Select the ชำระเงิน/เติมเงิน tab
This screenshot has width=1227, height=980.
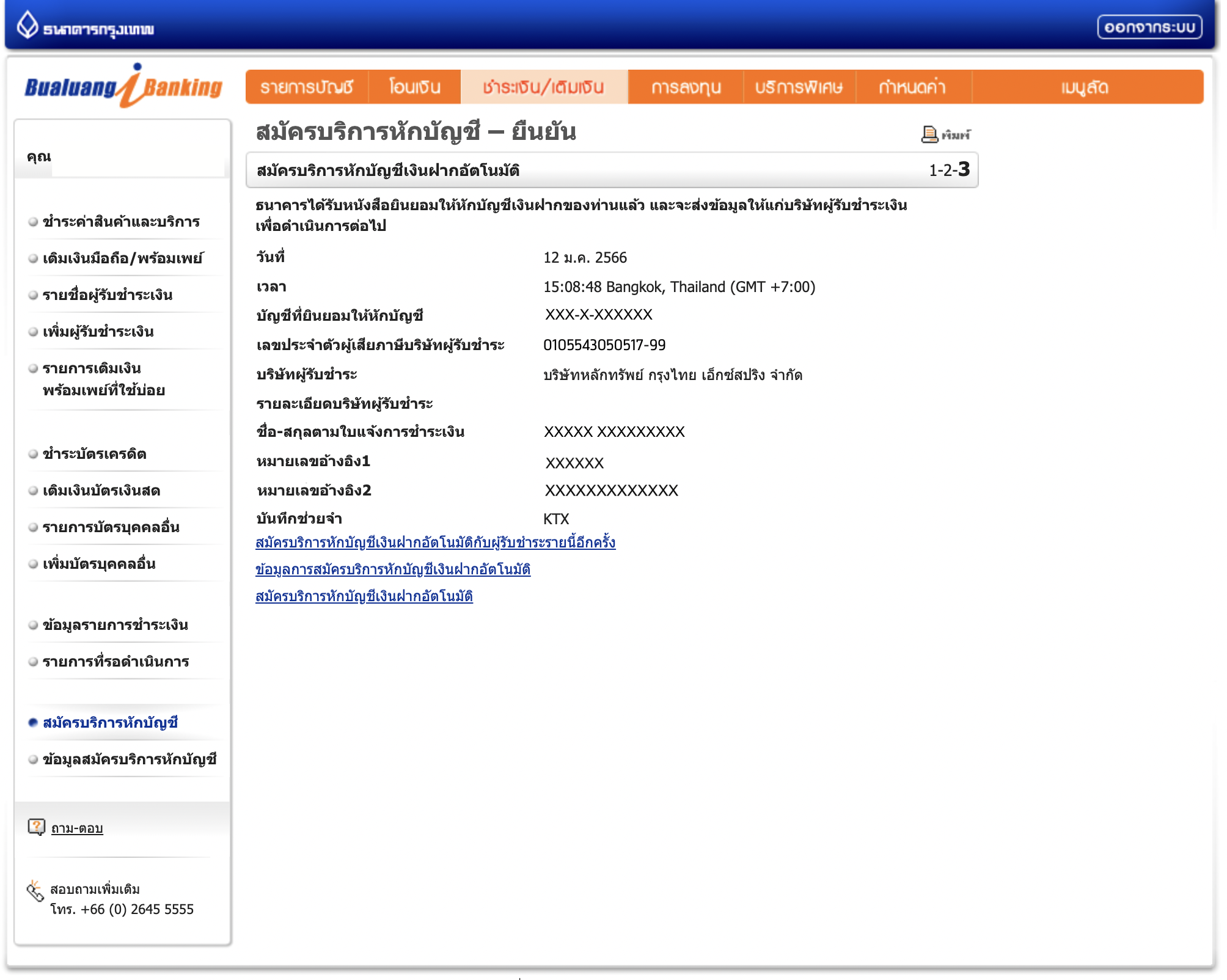coord(543,87)
